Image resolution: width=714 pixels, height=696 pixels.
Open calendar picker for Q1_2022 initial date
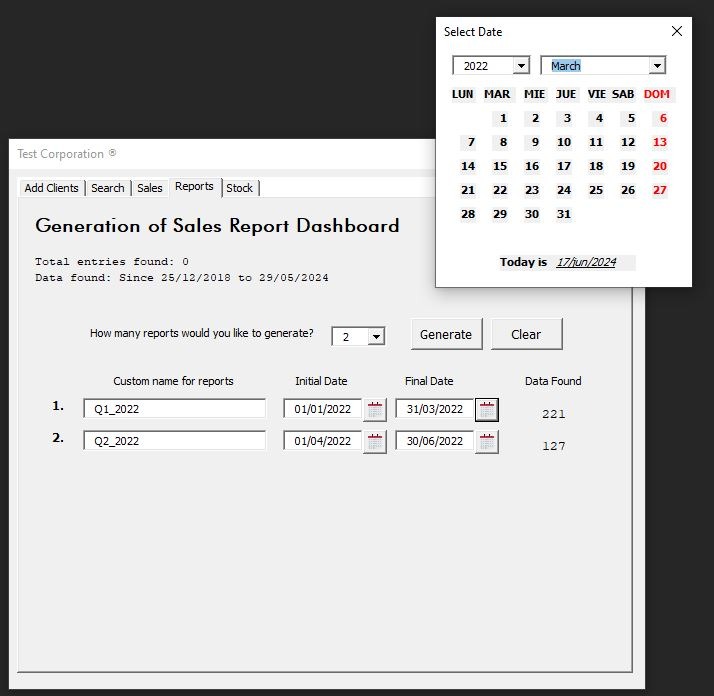(x=375, y=410)
